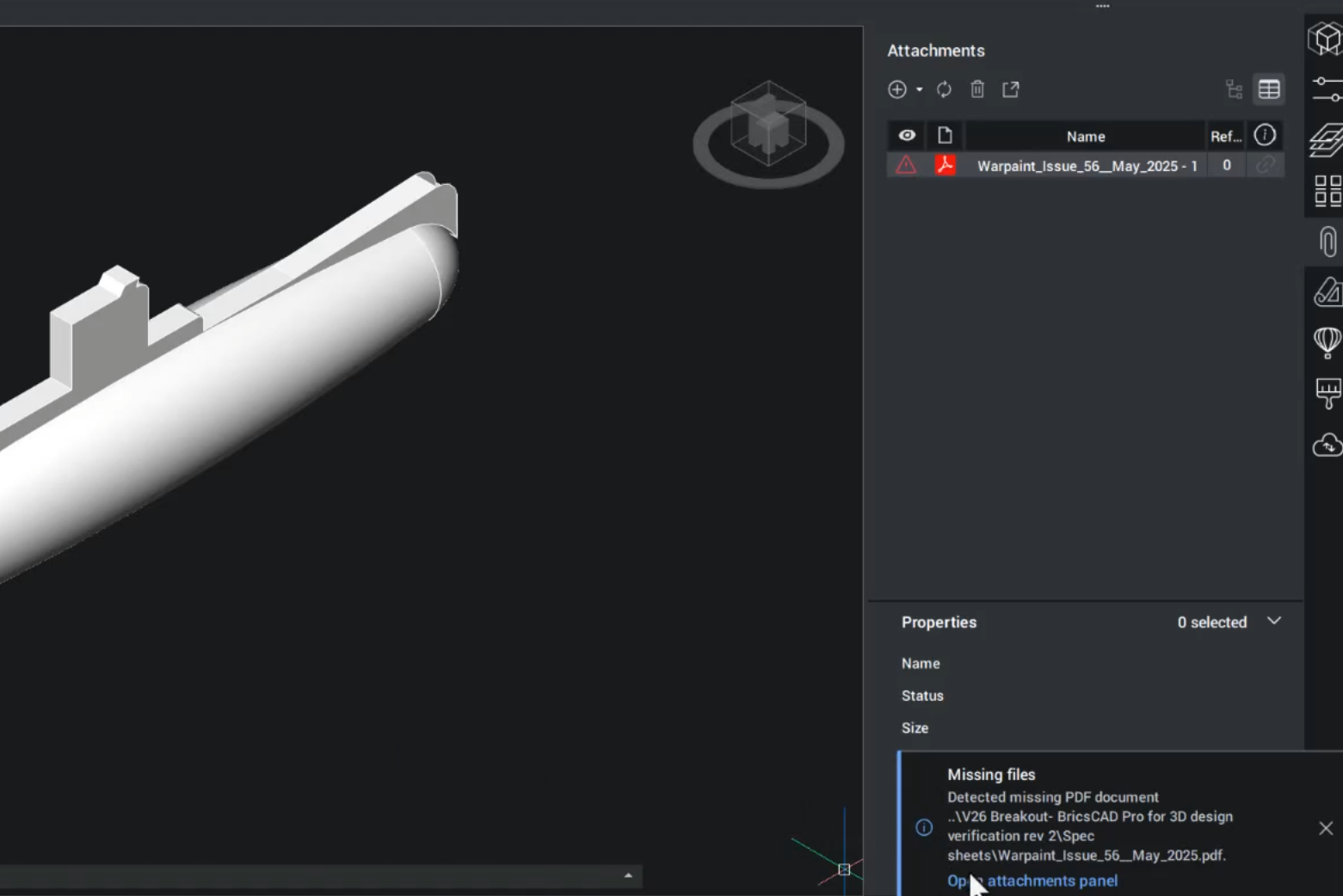Viewport: 1343px width, 896px height.
Task: Collapse the Properties section chevron
Action: pyautogui.click(x=1274, y=621)
